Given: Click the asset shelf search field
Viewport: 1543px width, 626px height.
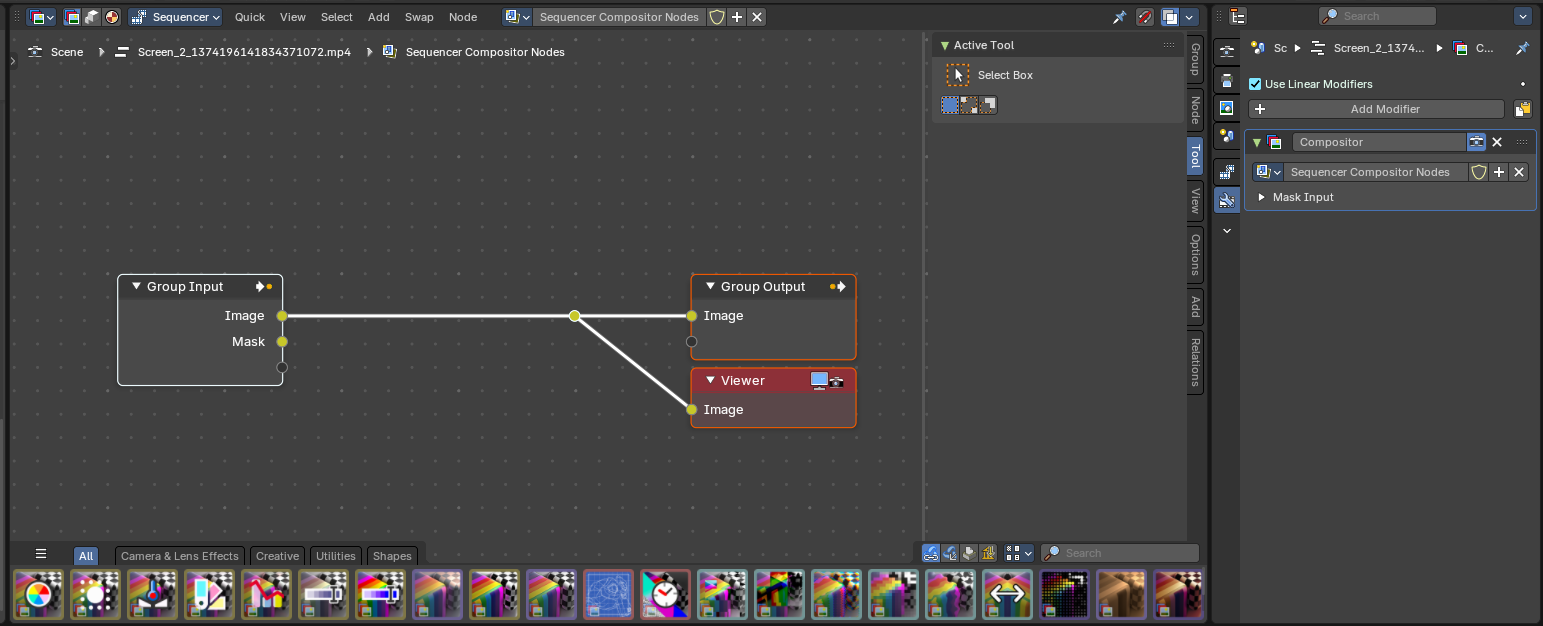Looking at the screenshot, I should 1120,553.
